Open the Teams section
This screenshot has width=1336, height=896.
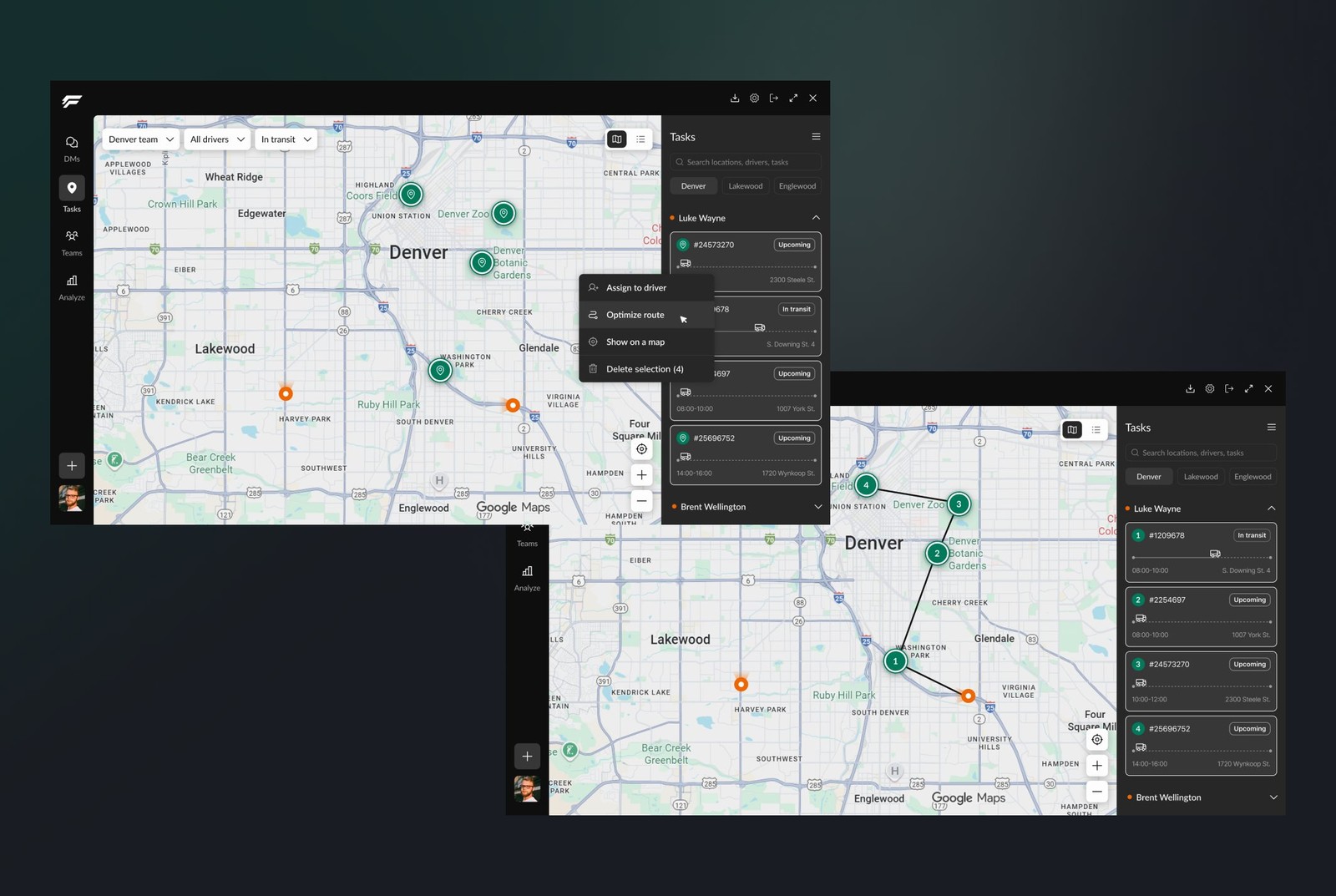(x=71, y=242)
